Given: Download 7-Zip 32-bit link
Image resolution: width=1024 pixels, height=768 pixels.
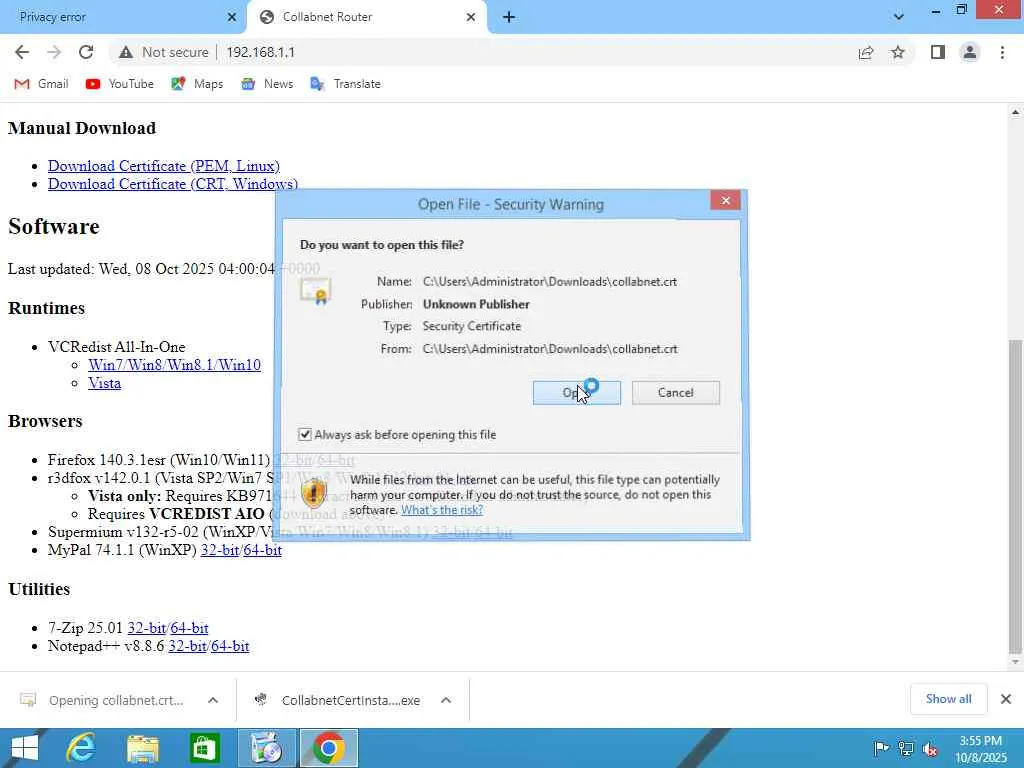Looking at the screenshot, I should pos(146,628).
